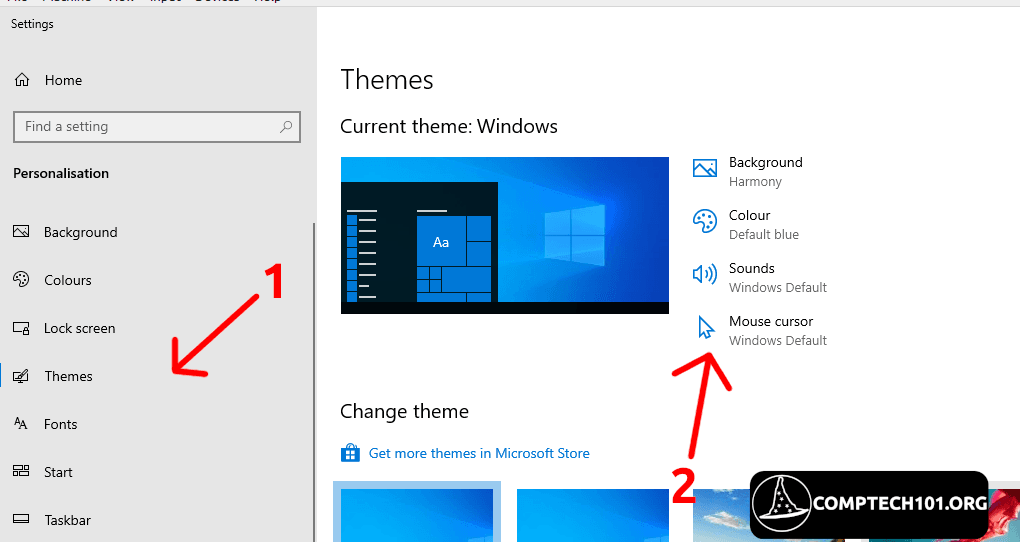1020x542 pixels.
Task: Open the theme Background Harmony option
Action: tap(766, 172)
